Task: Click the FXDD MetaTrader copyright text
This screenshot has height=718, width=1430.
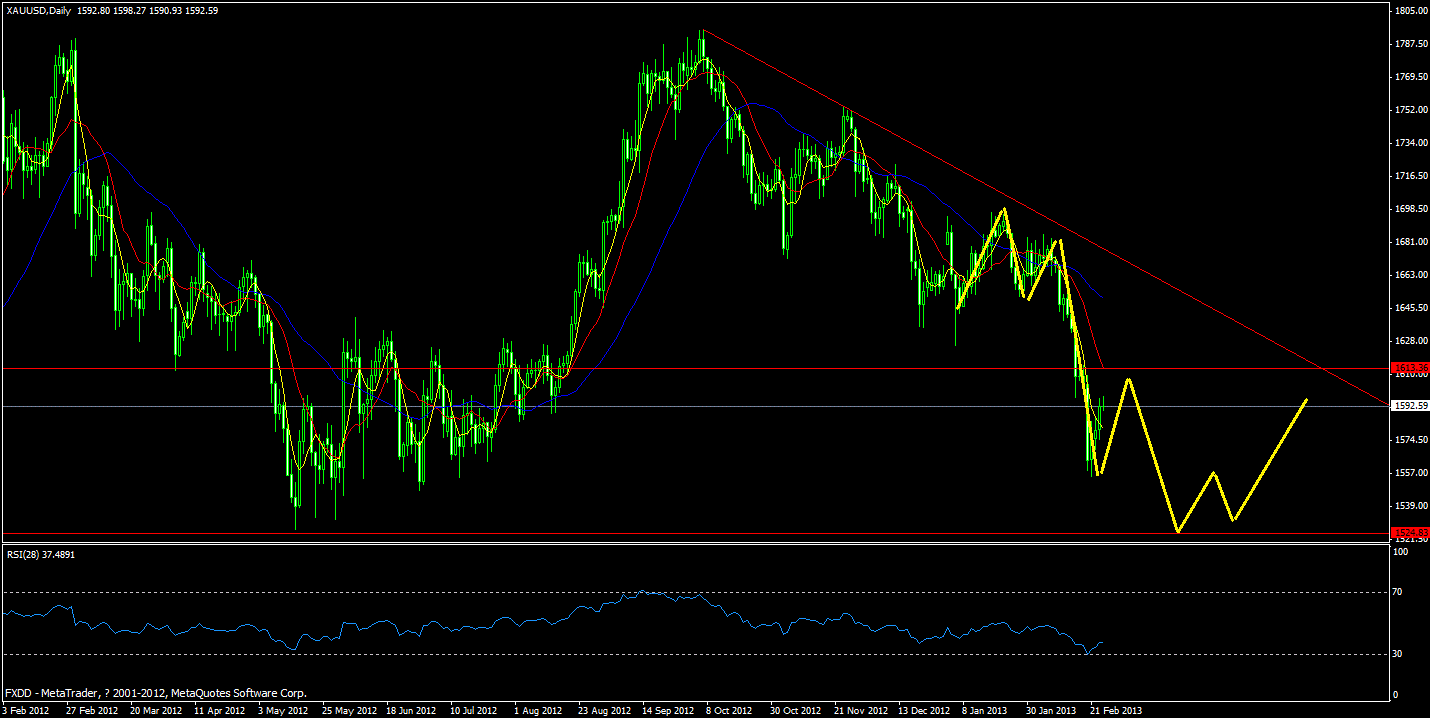Action: pos(155,691)
